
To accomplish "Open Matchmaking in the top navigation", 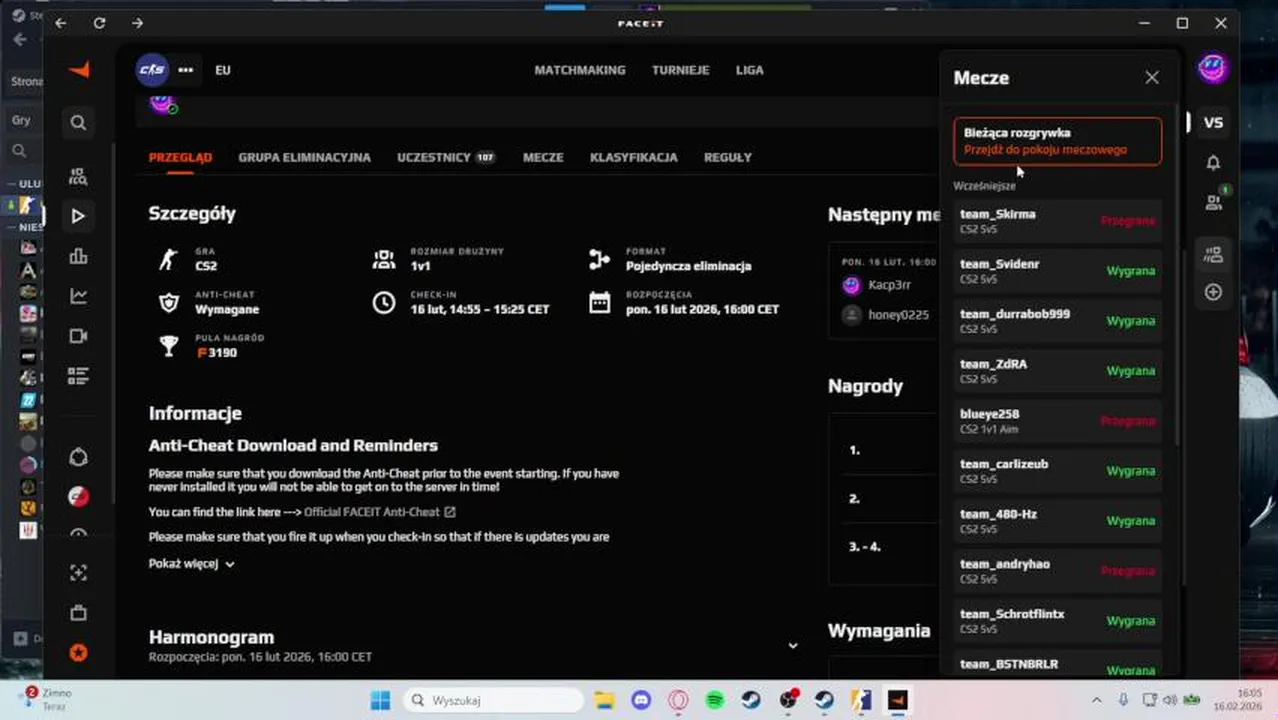I will point(580,70).
